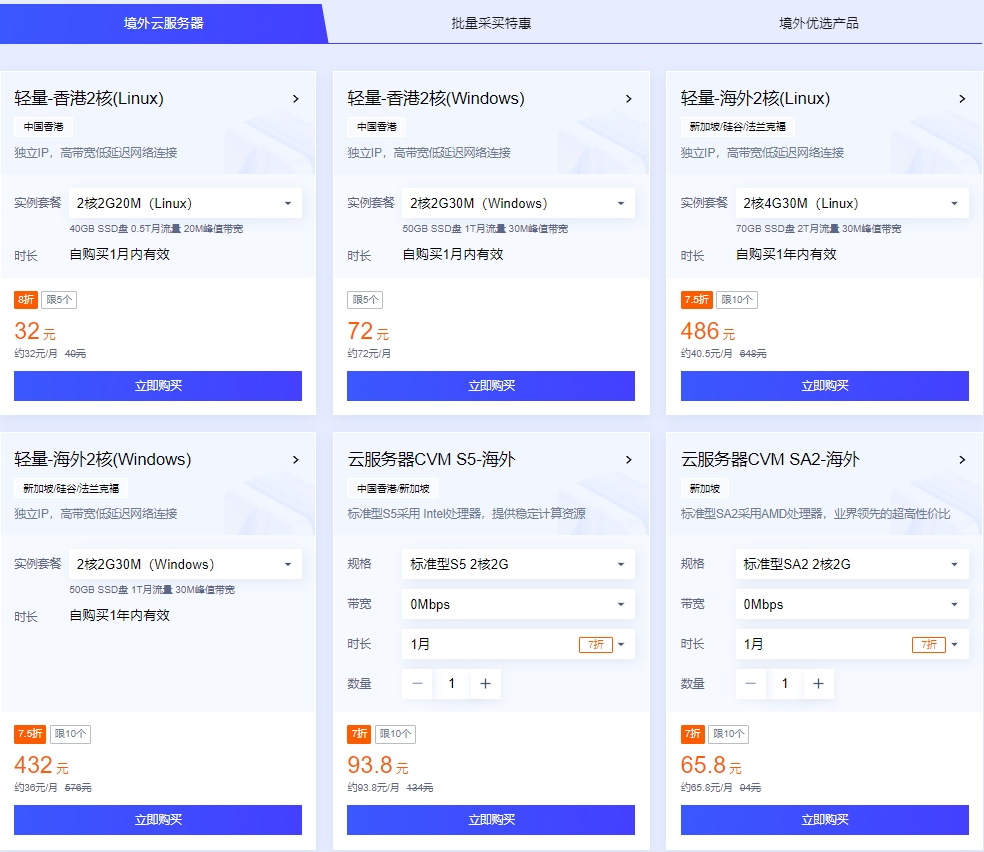Open arrow on 云服务器CVM S5-海外 card
Screen dimensions: 984x852
coord(629,458)
